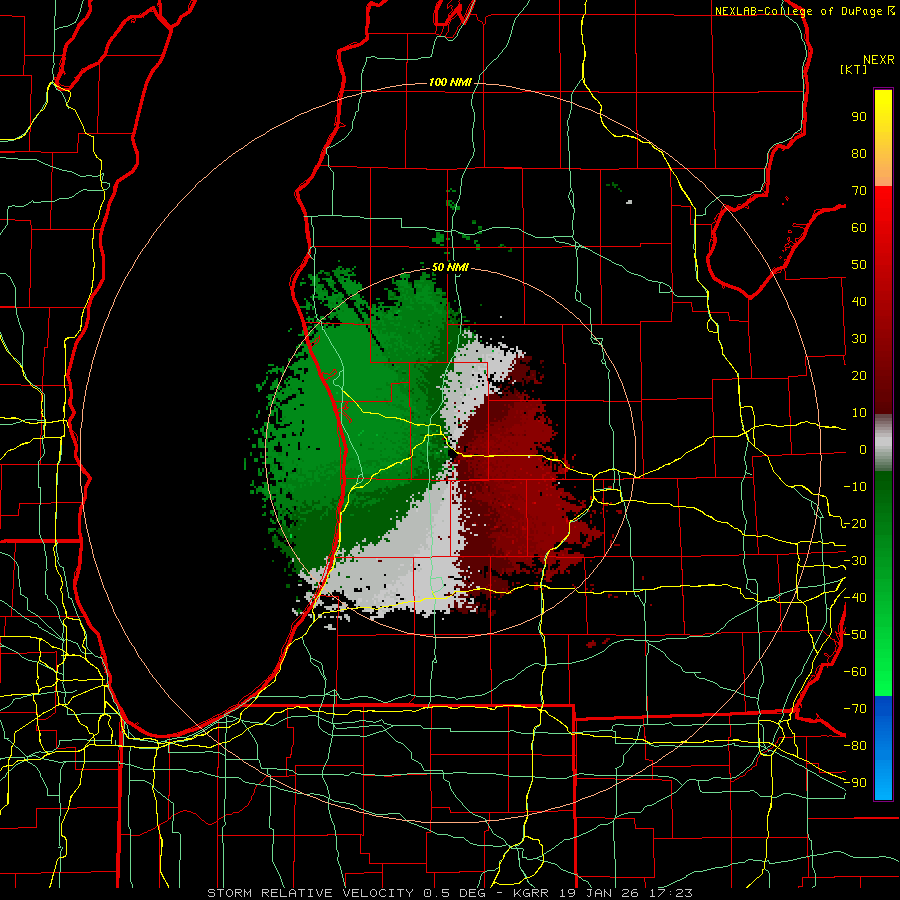This screenshot has height=900, width=900.
Task: Click the gray zero-velocity colorbar segment
Action: [x=883, y=443]
